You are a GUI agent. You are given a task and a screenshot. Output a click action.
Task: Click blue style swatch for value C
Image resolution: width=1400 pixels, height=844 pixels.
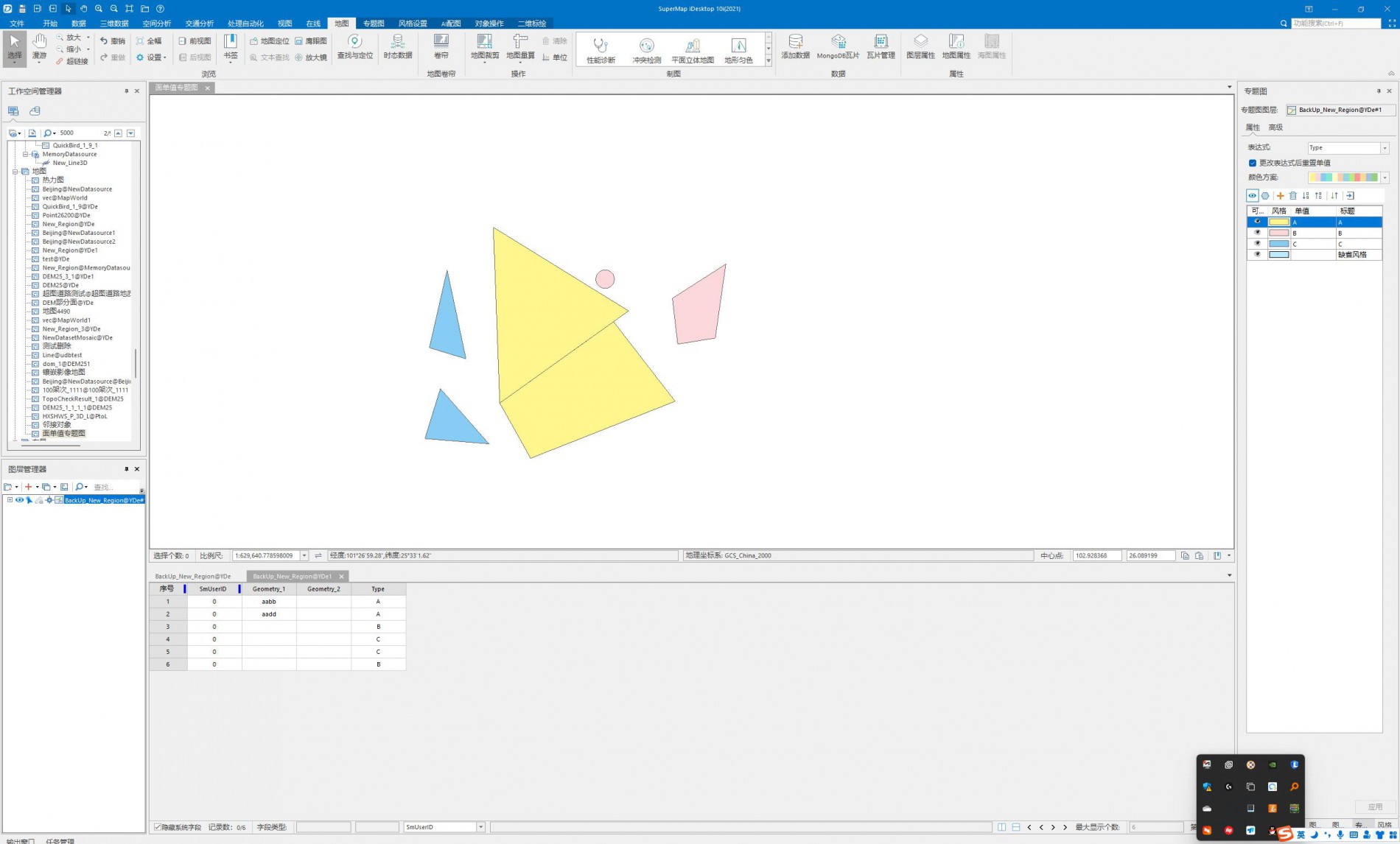coord(1278,244)
